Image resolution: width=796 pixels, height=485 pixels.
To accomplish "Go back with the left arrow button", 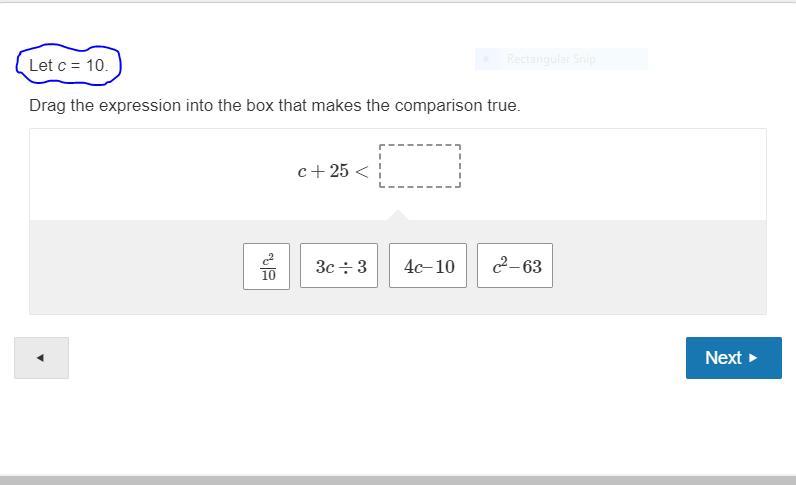I will (x=41, y=358).
